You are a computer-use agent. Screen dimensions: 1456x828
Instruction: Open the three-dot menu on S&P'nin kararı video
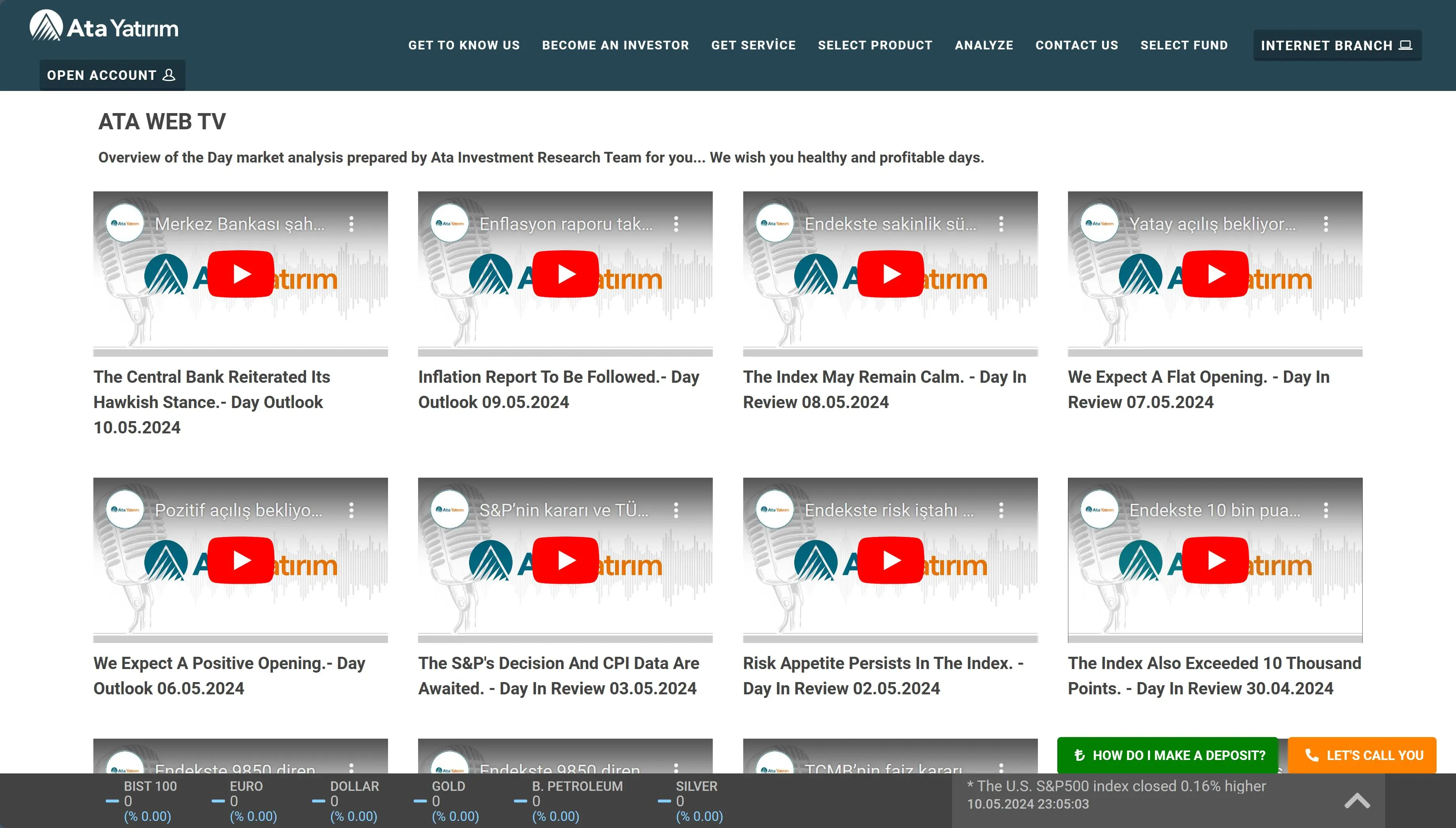pyautogui.click(x=676, y=510)
